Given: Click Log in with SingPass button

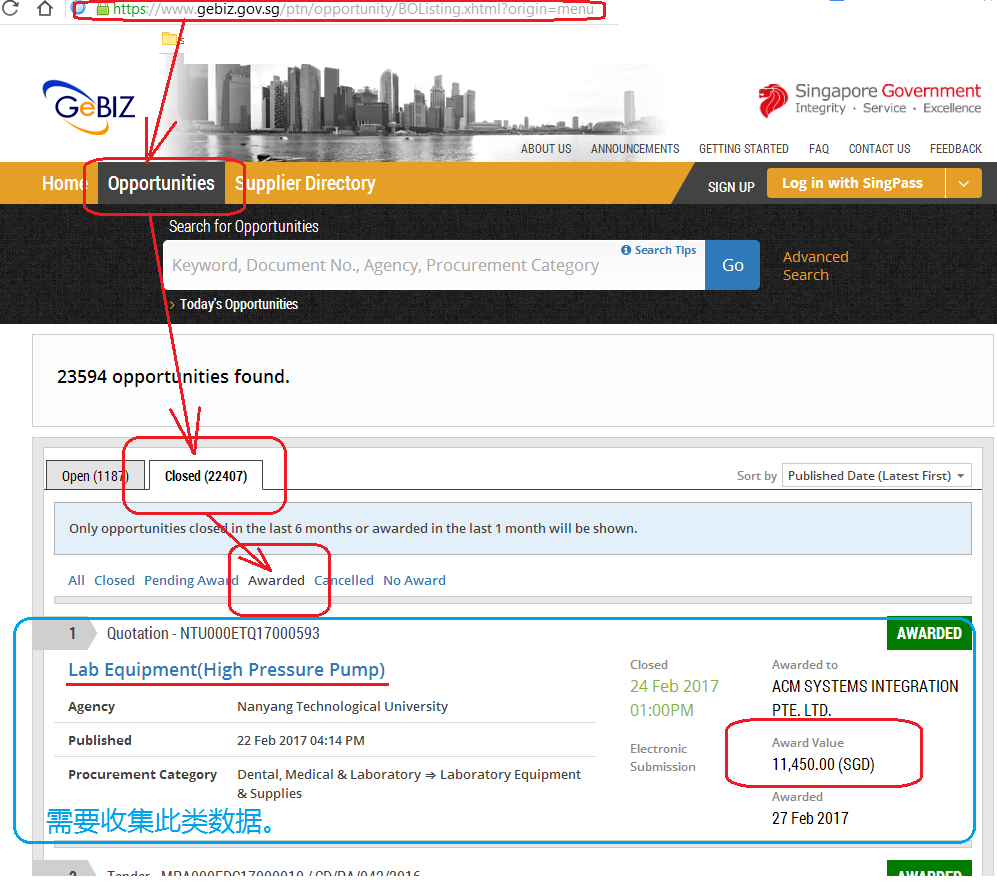Looking at the screenshot, I should click(852, 184).
